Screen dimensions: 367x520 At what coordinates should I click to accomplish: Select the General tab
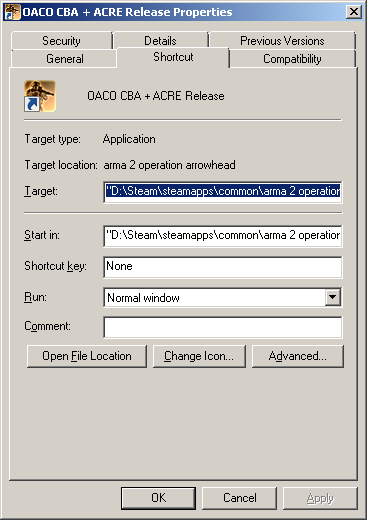point(64,59)
